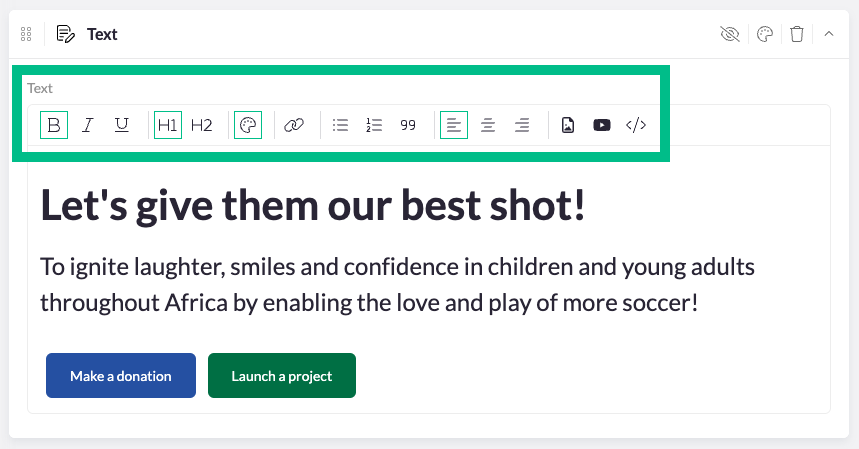The width and height of the screenshot is (859, 449).
Task: Toggle bold formatting in the text toolbar
Action: [54, 125]
